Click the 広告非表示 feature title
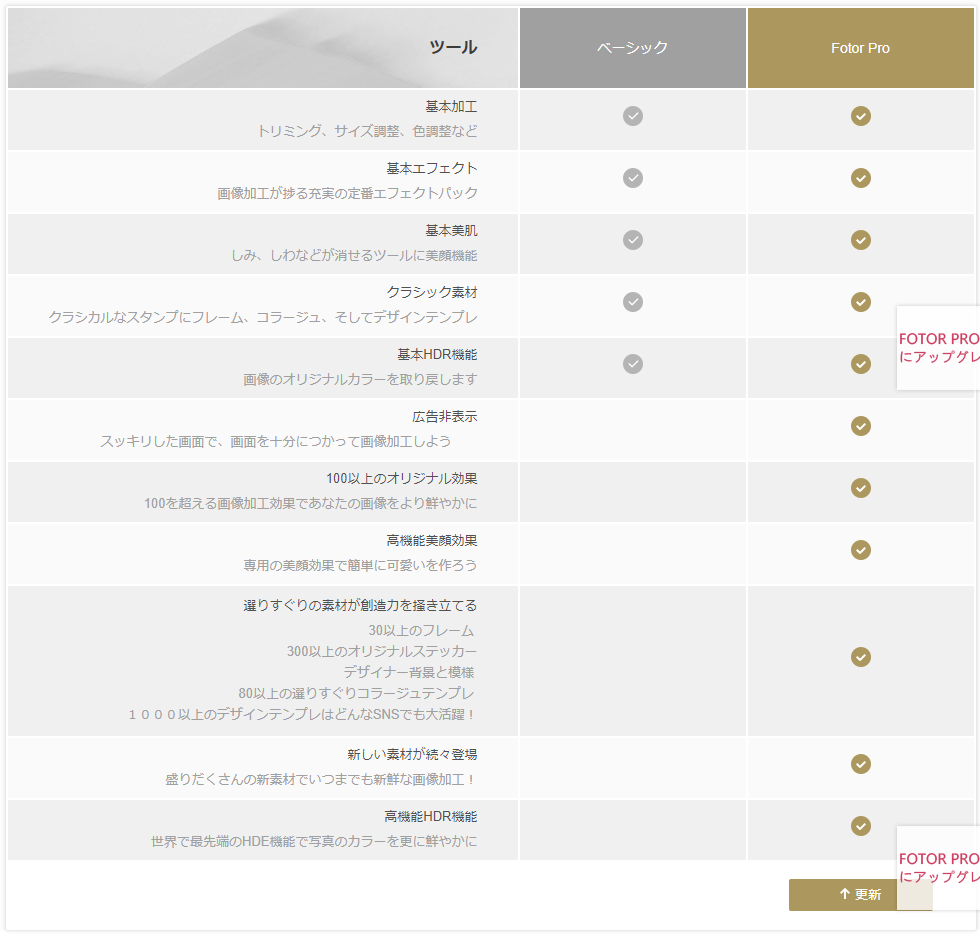 click(445, 416)
